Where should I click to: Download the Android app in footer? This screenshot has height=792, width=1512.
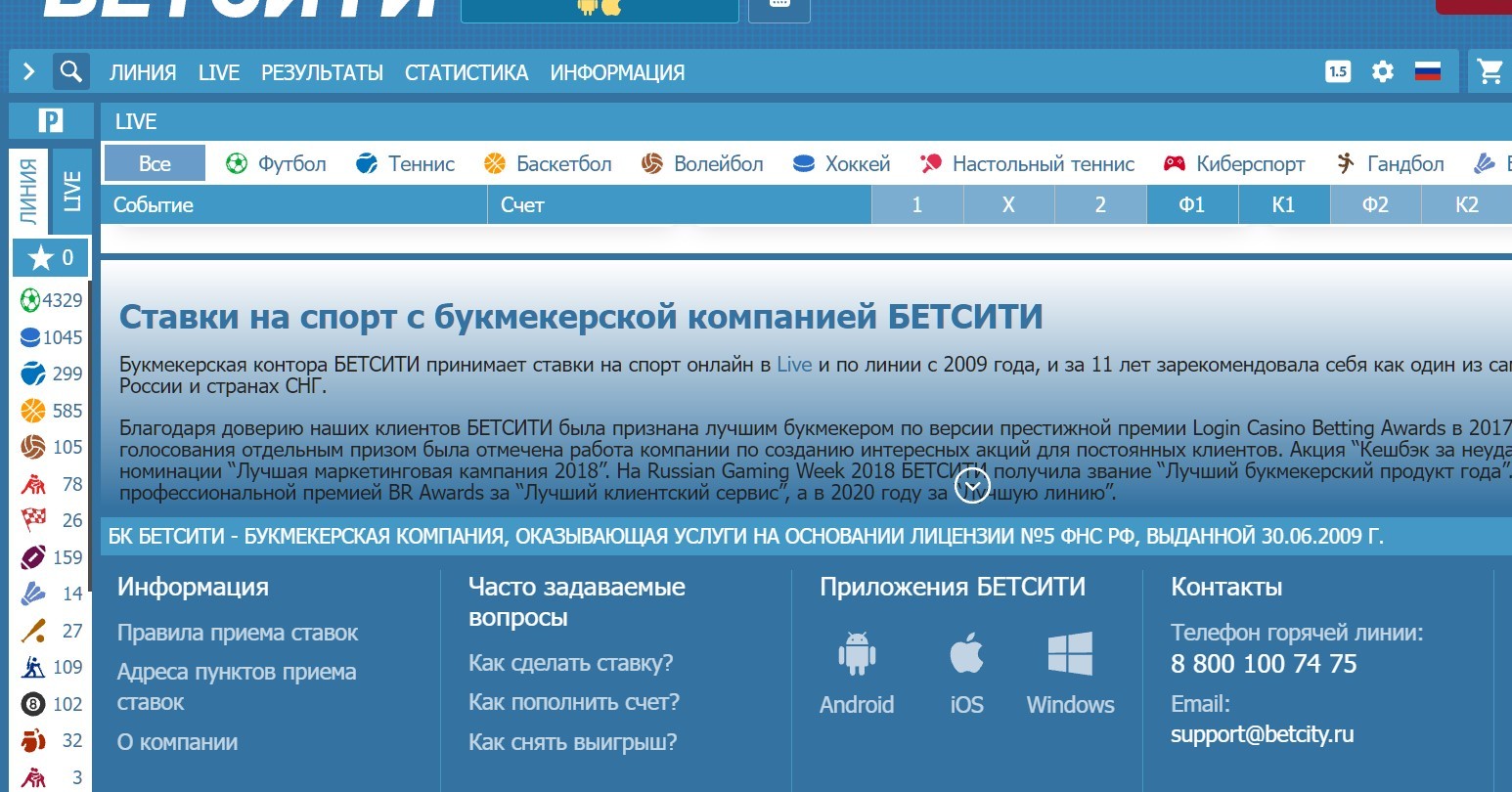pos(857,675)
